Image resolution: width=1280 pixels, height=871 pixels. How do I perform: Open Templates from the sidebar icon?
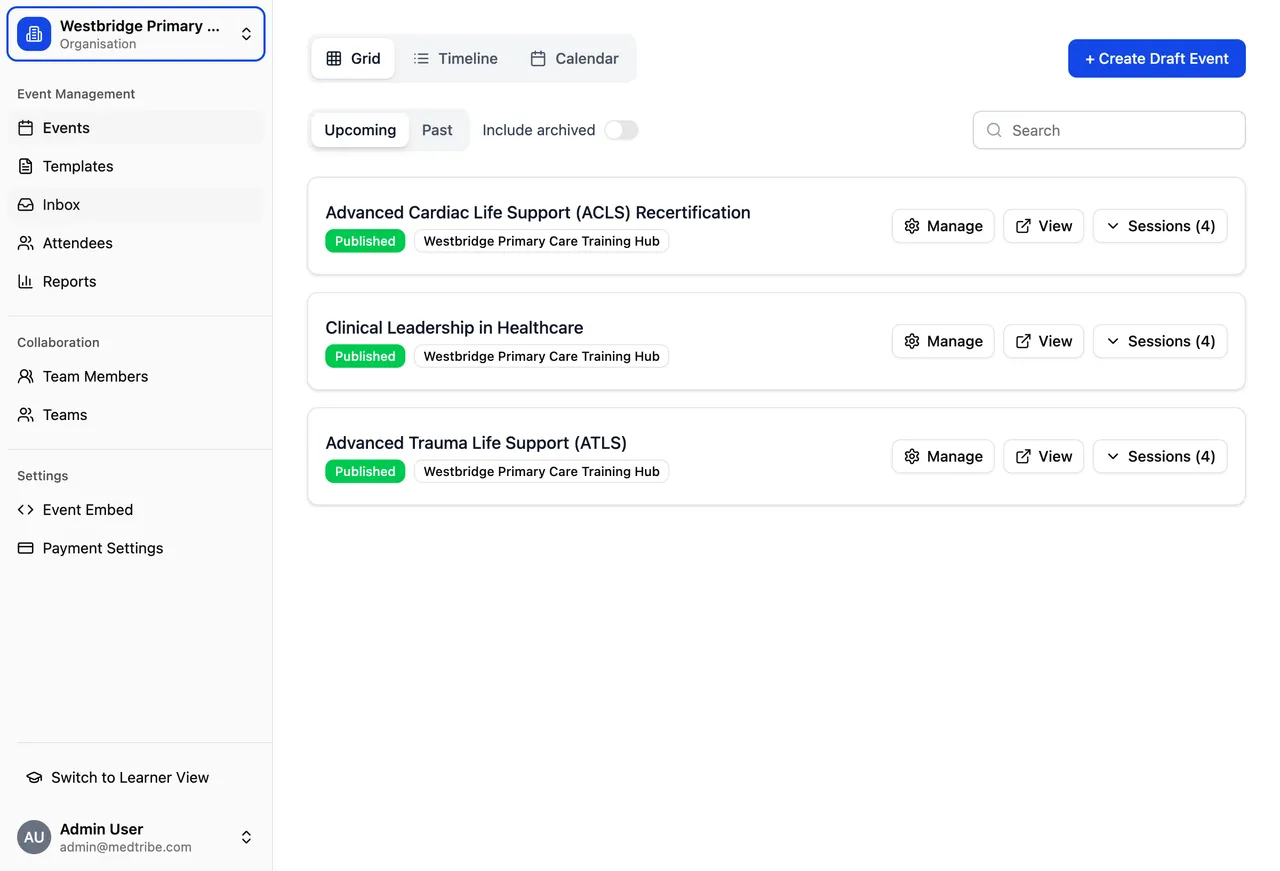(26, 166)
